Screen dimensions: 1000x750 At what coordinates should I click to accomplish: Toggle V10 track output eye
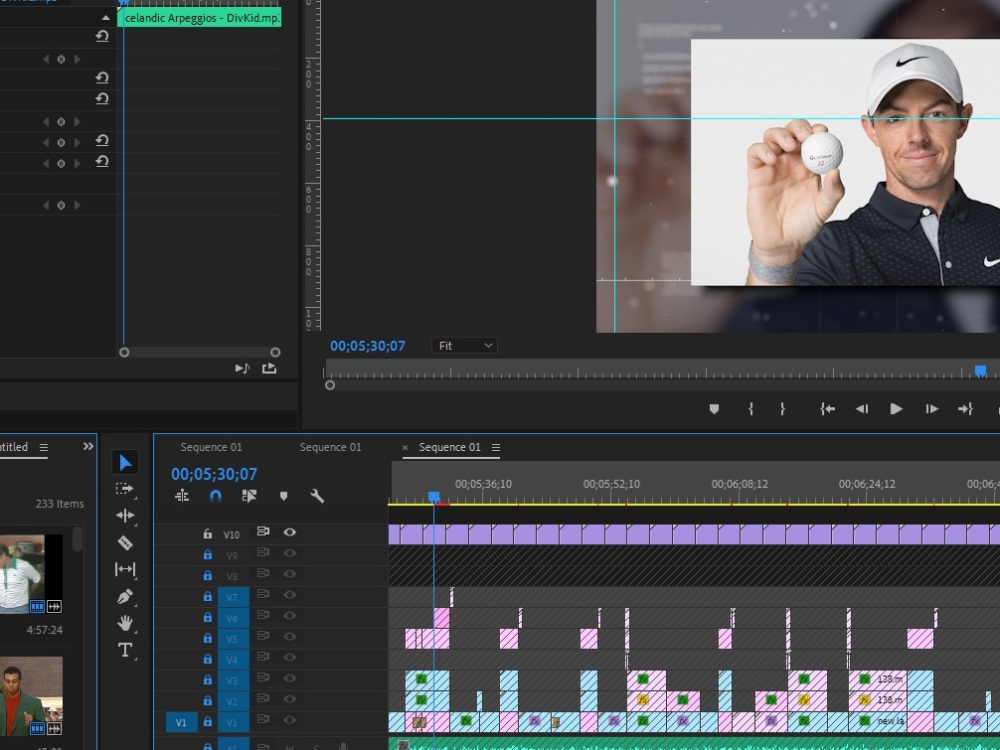coord(290,533)
